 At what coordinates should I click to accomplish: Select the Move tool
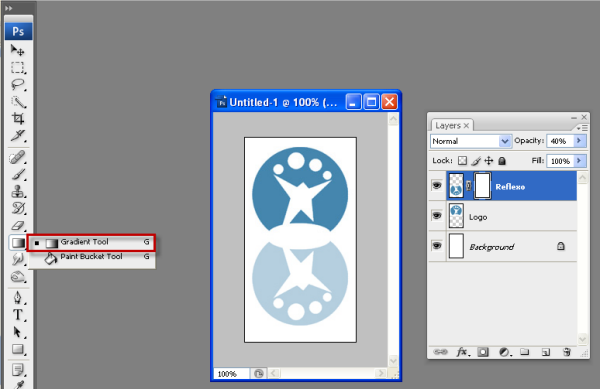point(18,50)
